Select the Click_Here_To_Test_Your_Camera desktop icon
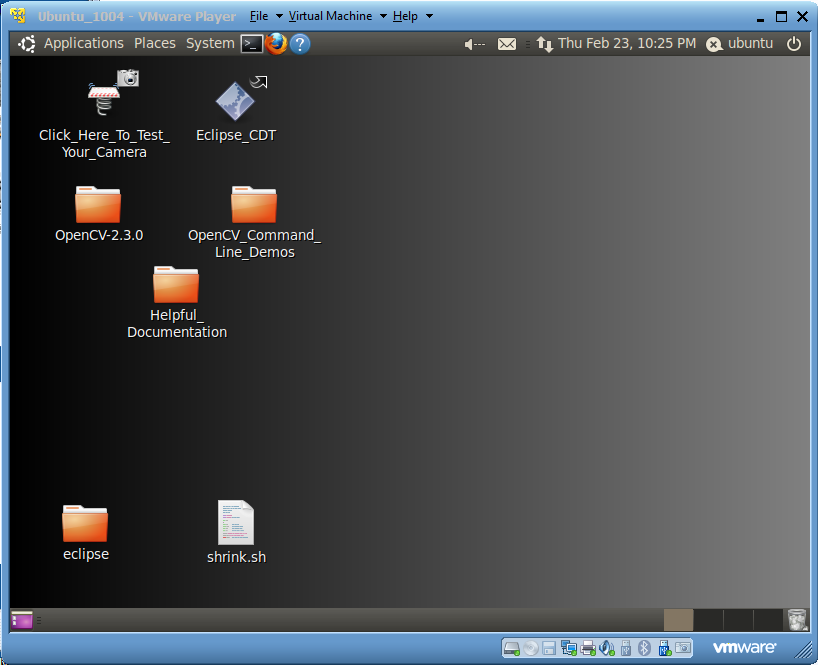 pyautogui.click(x=104, y=115)
